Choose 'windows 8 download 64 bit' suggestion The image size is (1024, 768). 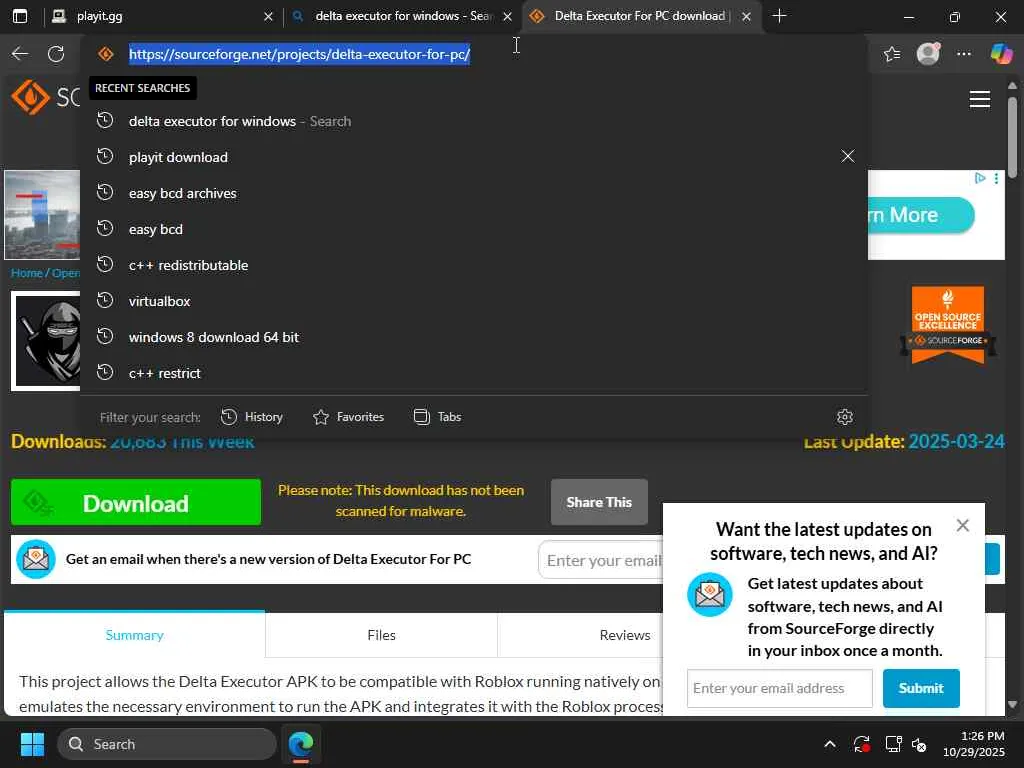474,337
